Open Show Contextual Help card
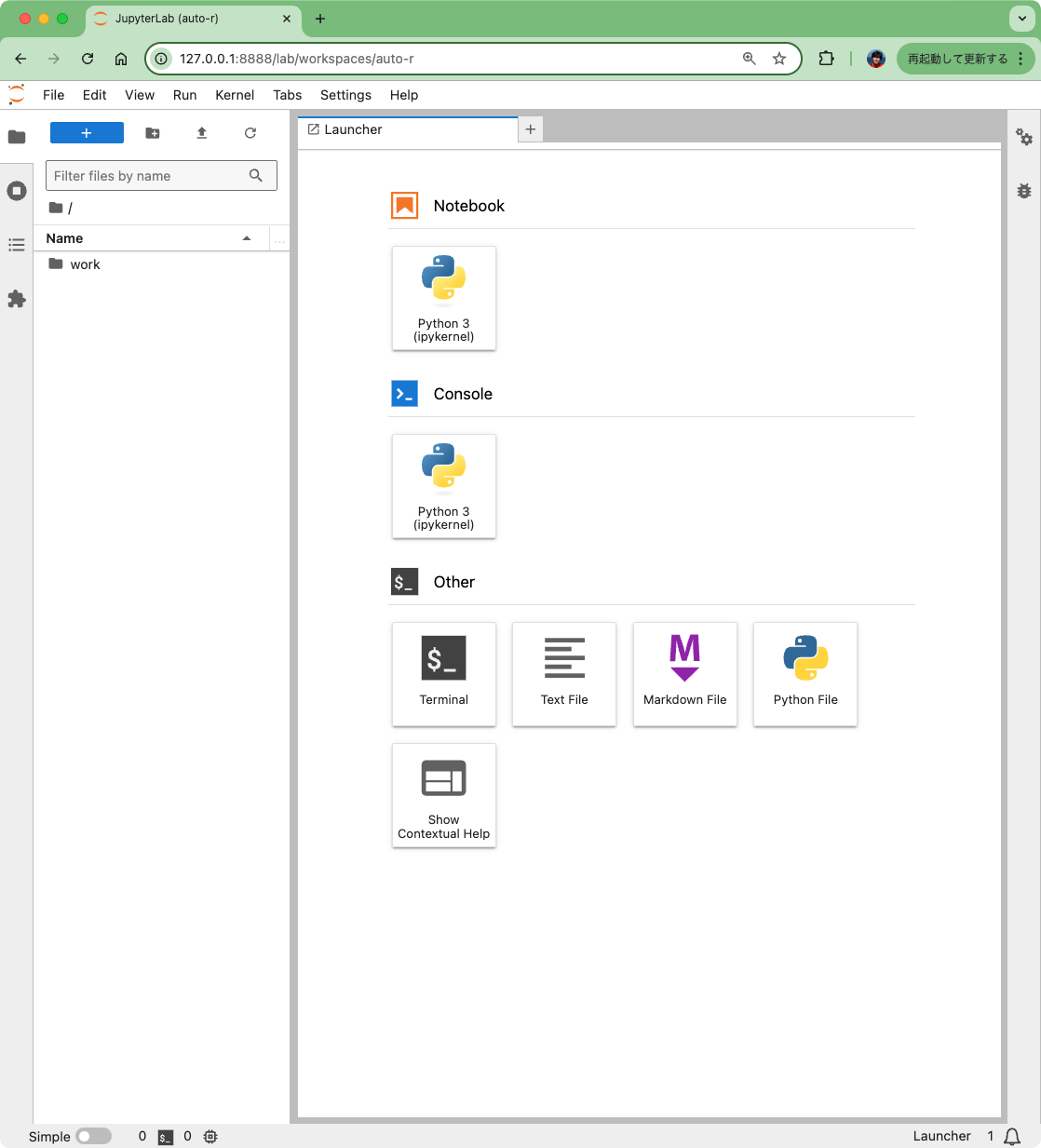 point(444,795)
